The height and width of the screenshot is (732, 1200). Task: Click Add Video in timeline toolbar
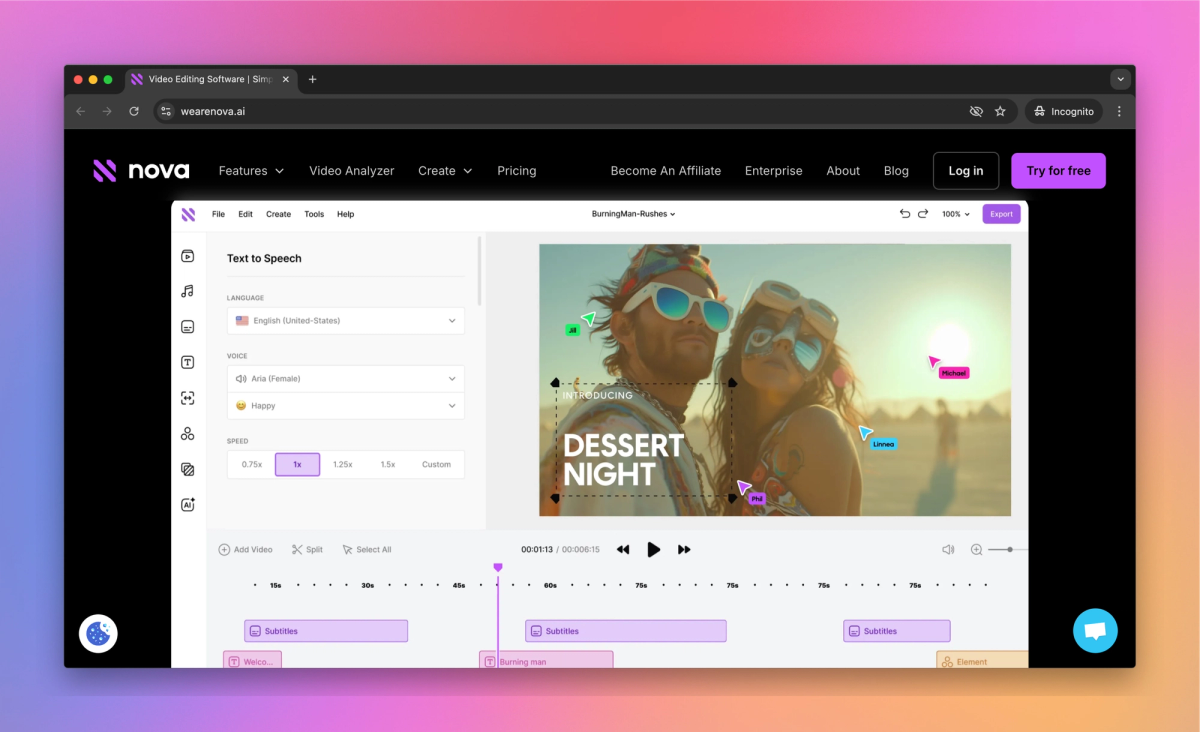click(x=246, y=550)
